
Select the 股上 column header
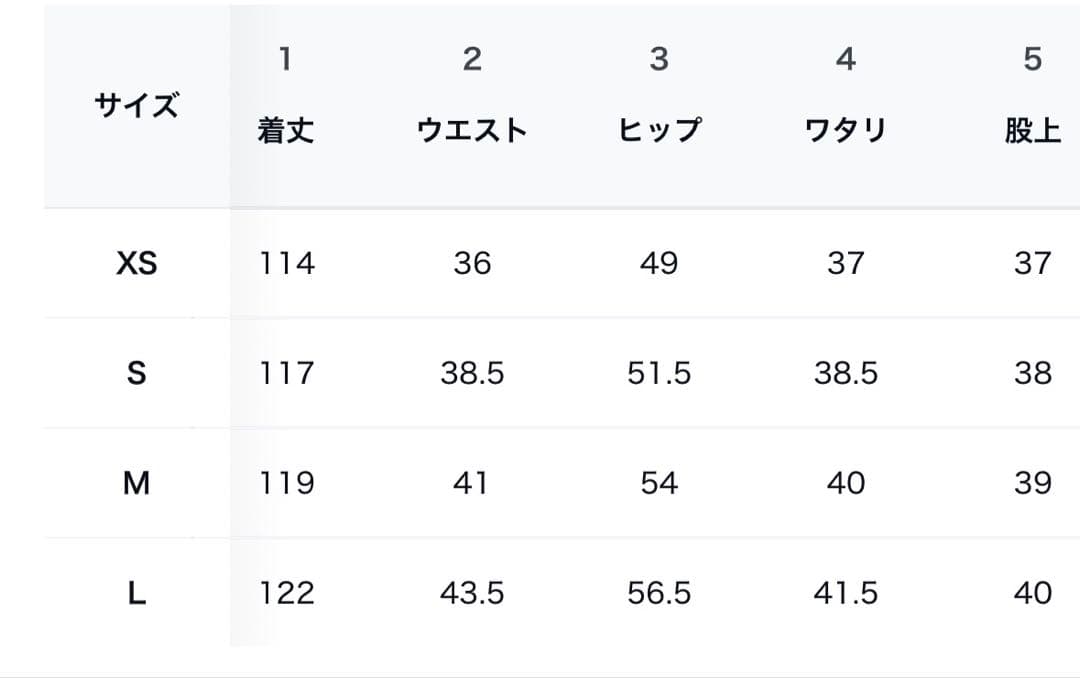click(x=1032, y=131)
